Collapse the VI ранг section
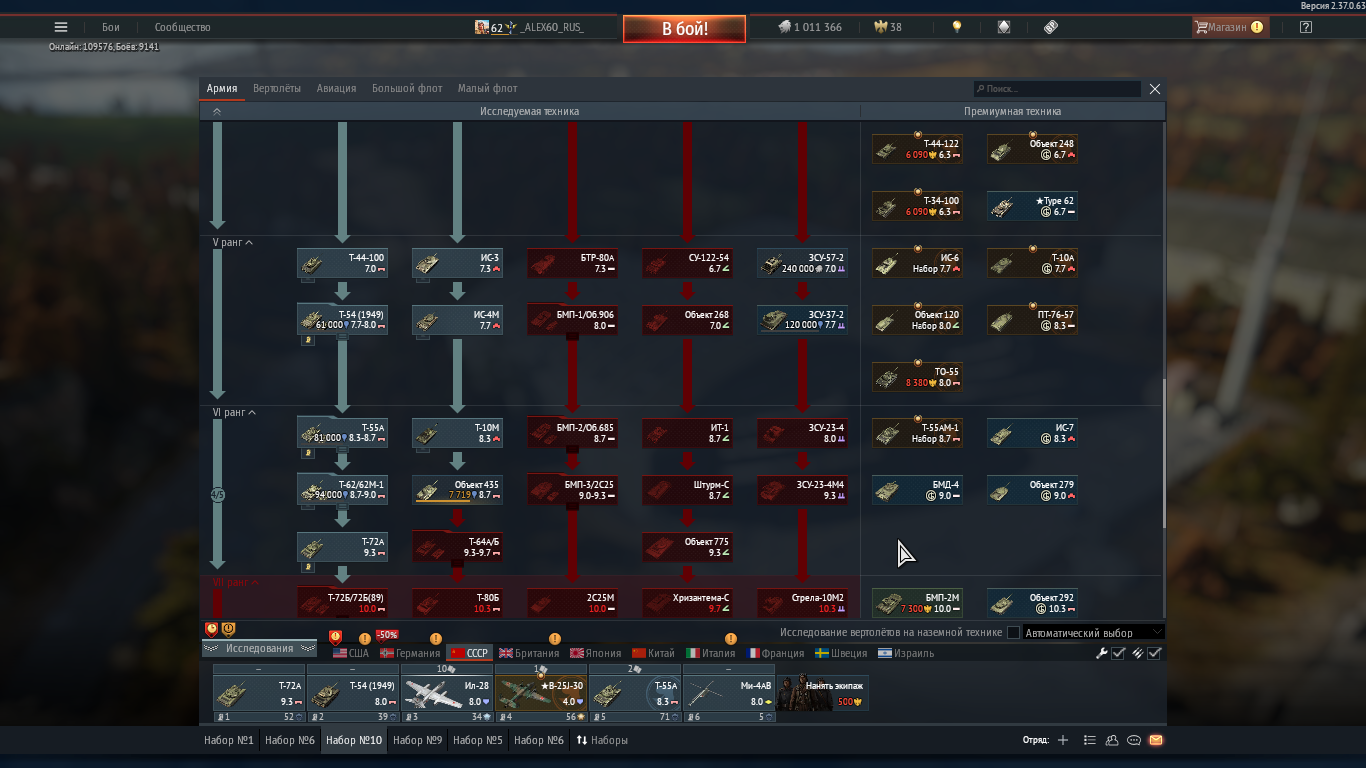Viewport: 1366px width, 768px height. [234, 412]
